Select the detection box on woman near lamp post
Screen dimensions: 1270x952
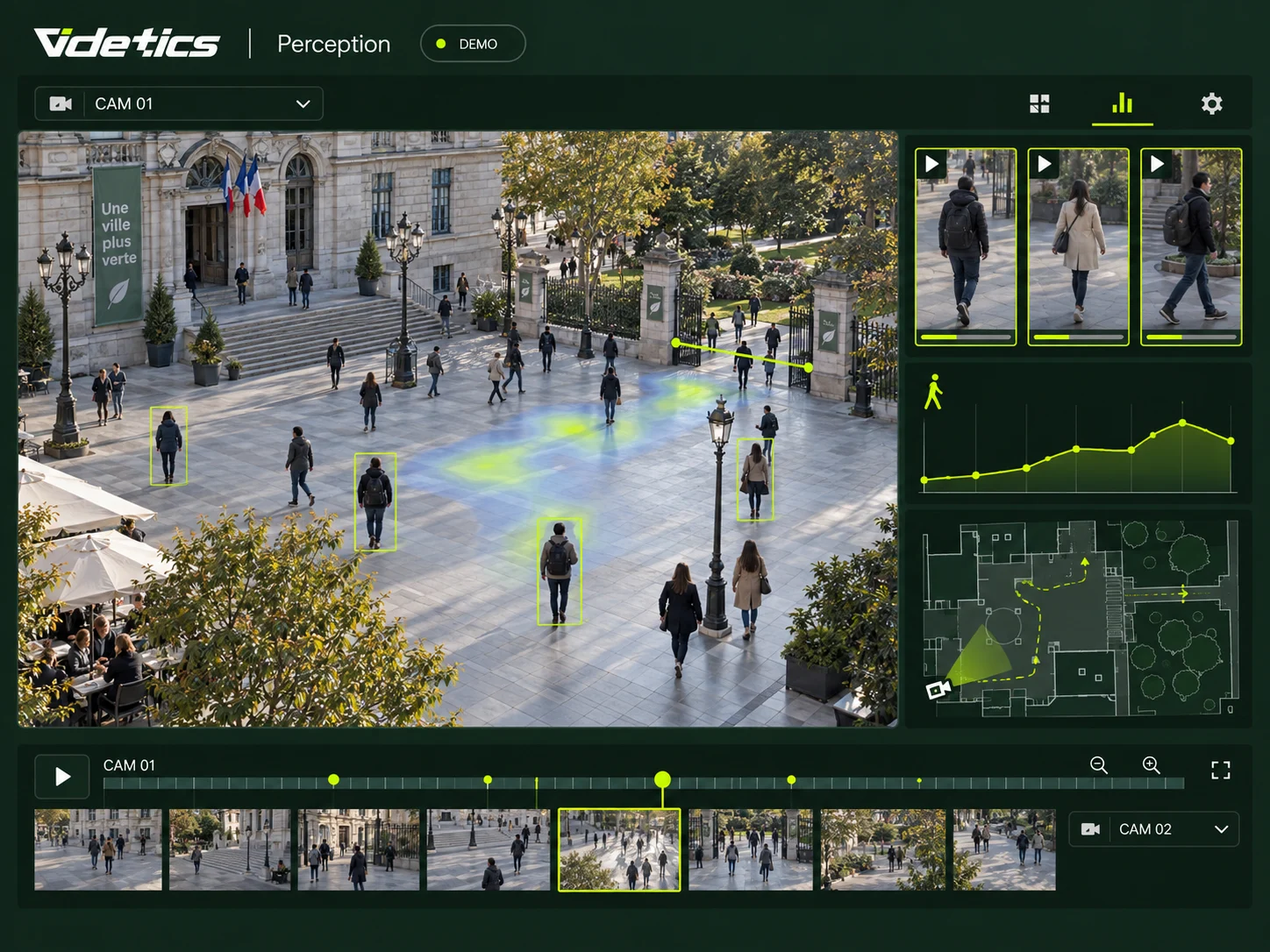click(754, 480)
